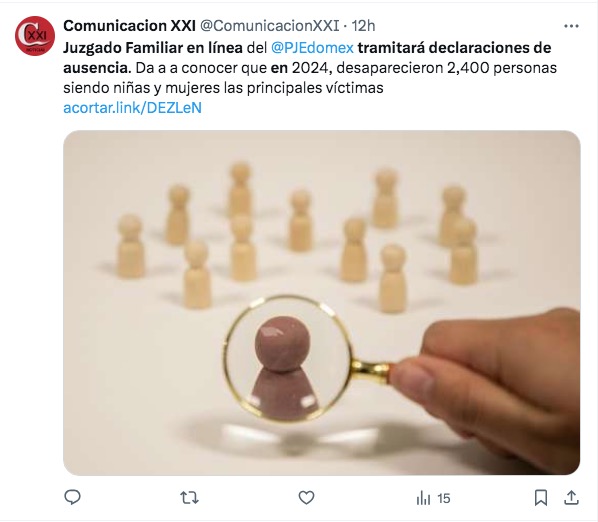View post analytics bar chart icon

point(423,498)
